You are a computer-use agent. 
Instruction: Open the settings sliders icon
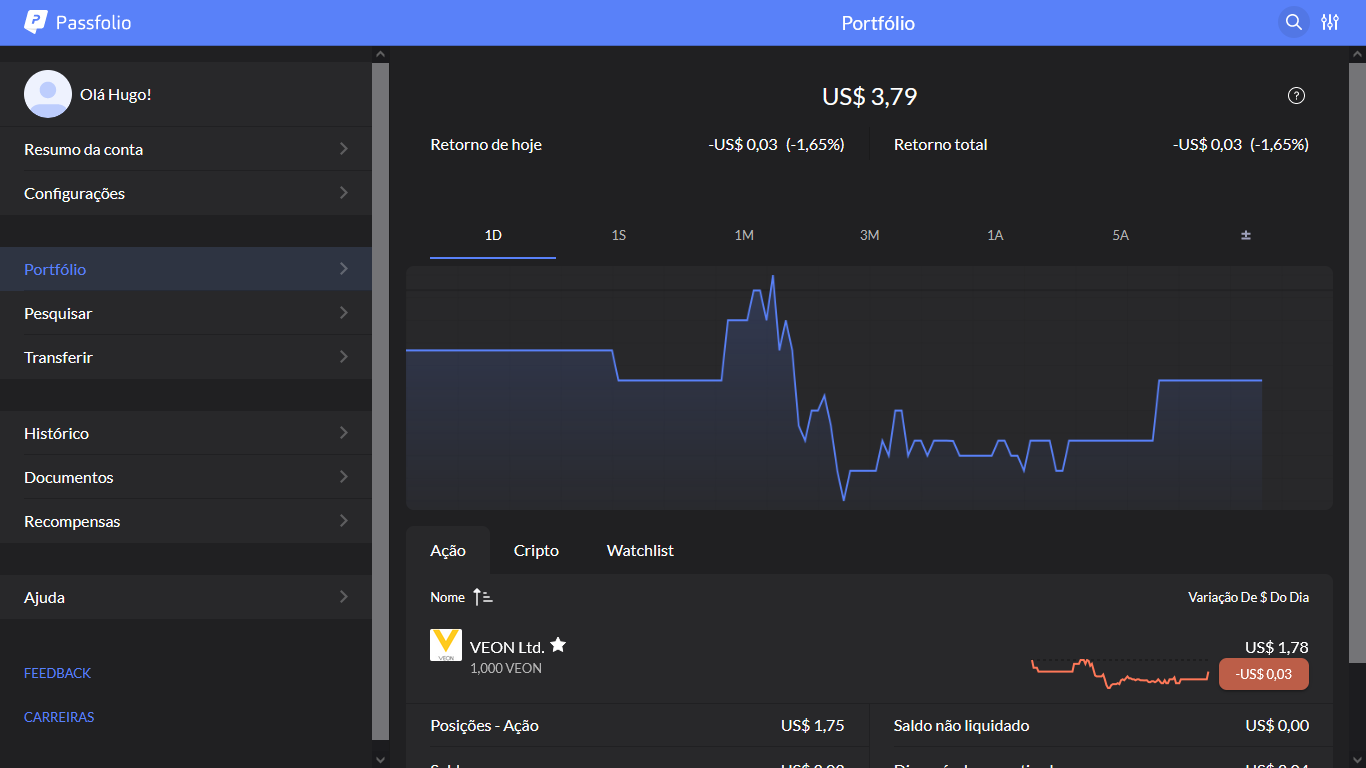tap(1330, 22)
